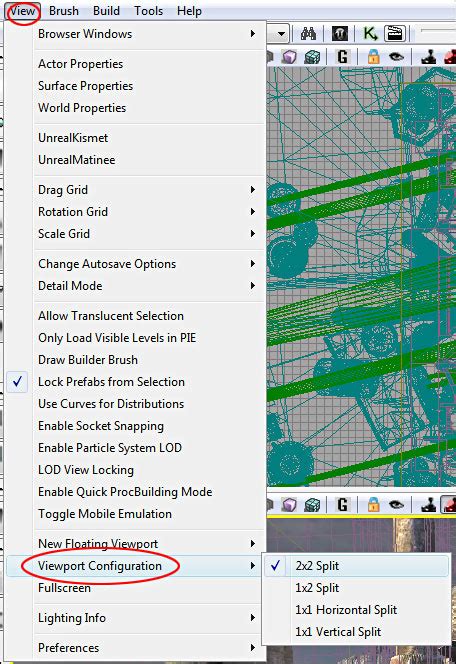Select 1x2 Split layout
Image resolution: width=456 pixels, height=664 pixels.
tap(357, 588)
